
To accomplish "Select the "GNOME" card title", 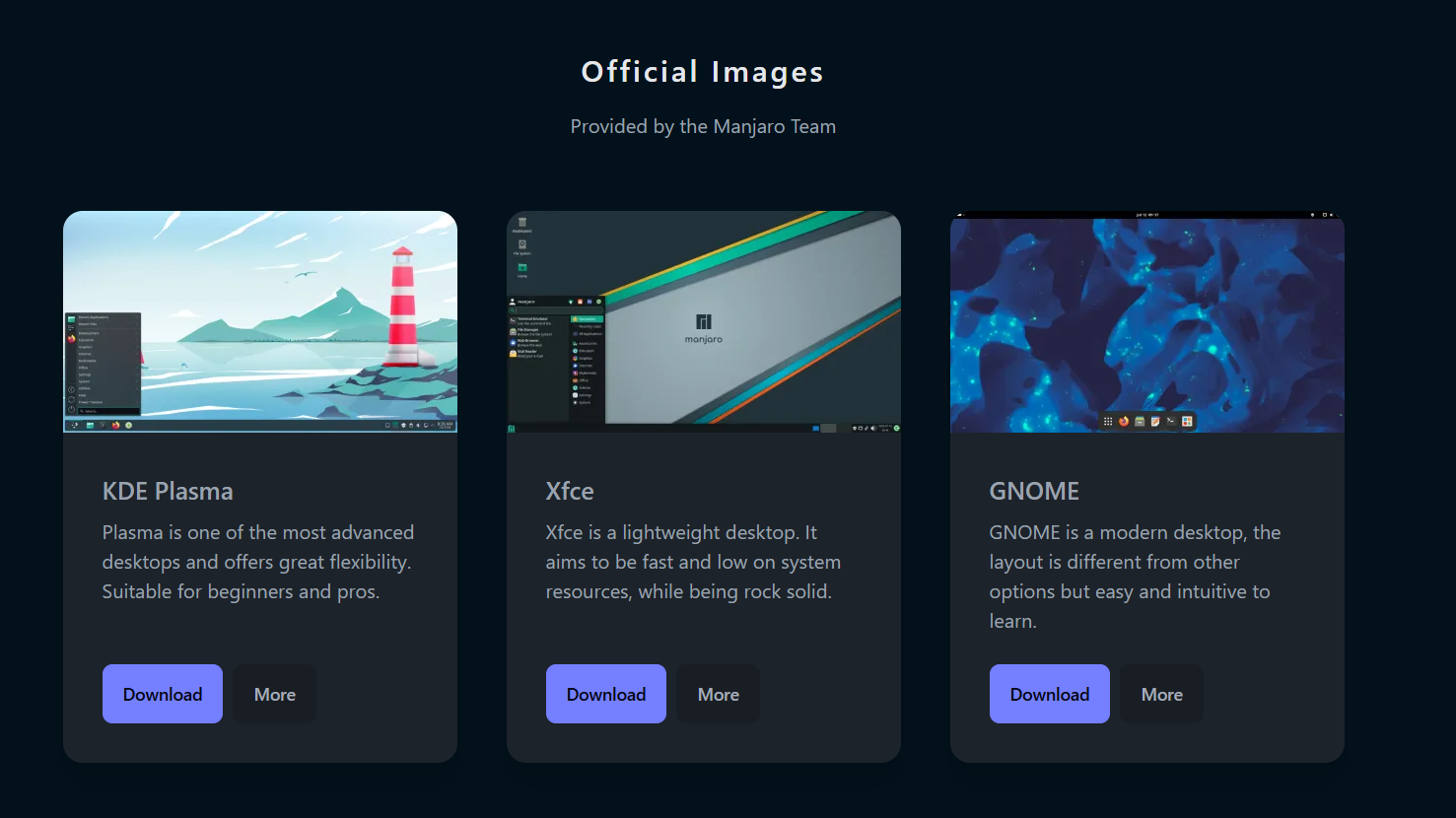I will [x=1034, y=491].
